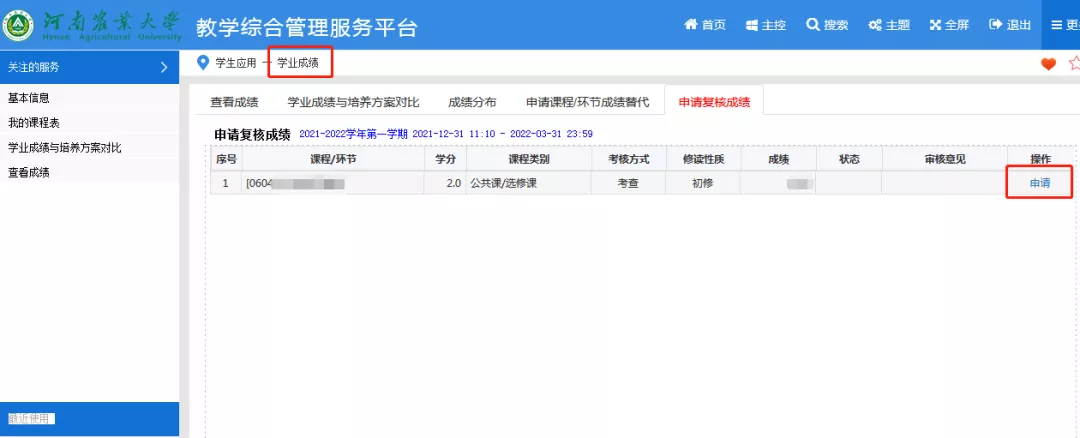Open the 主题 theme option
This screenshot has height=438, width=1080.
pos(889,25)
